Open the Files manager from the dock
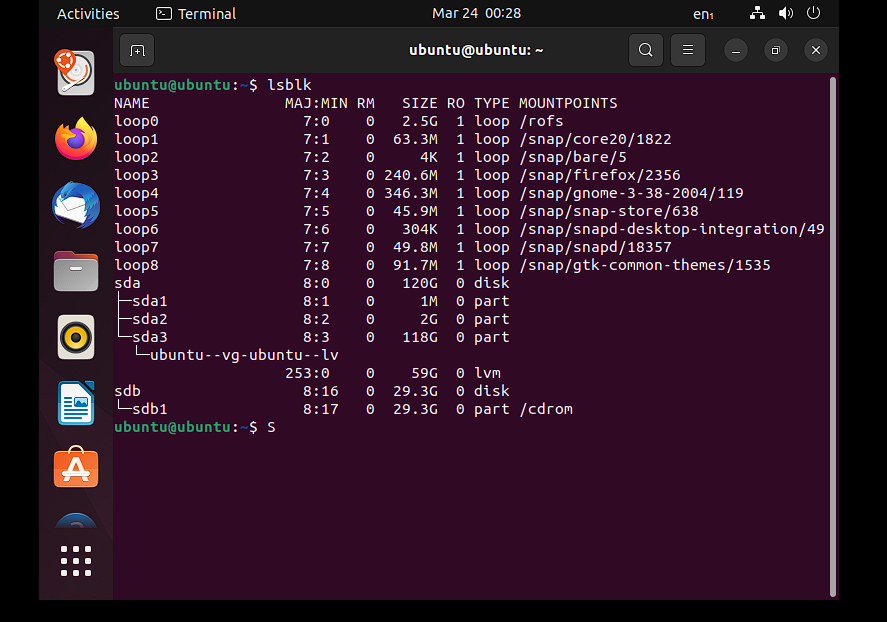Image resolution: width=887 pixels, height=622 pixels. [x=76, y=271]
